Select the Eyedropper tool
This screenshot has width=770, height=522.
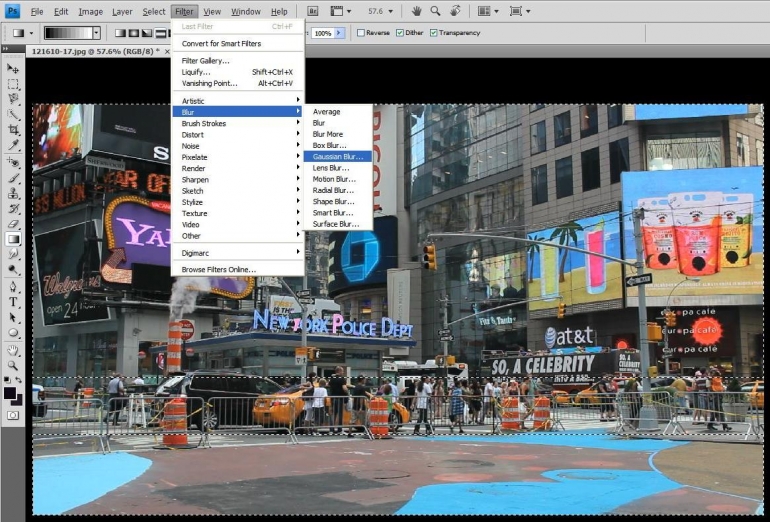[x=13, y=145]
